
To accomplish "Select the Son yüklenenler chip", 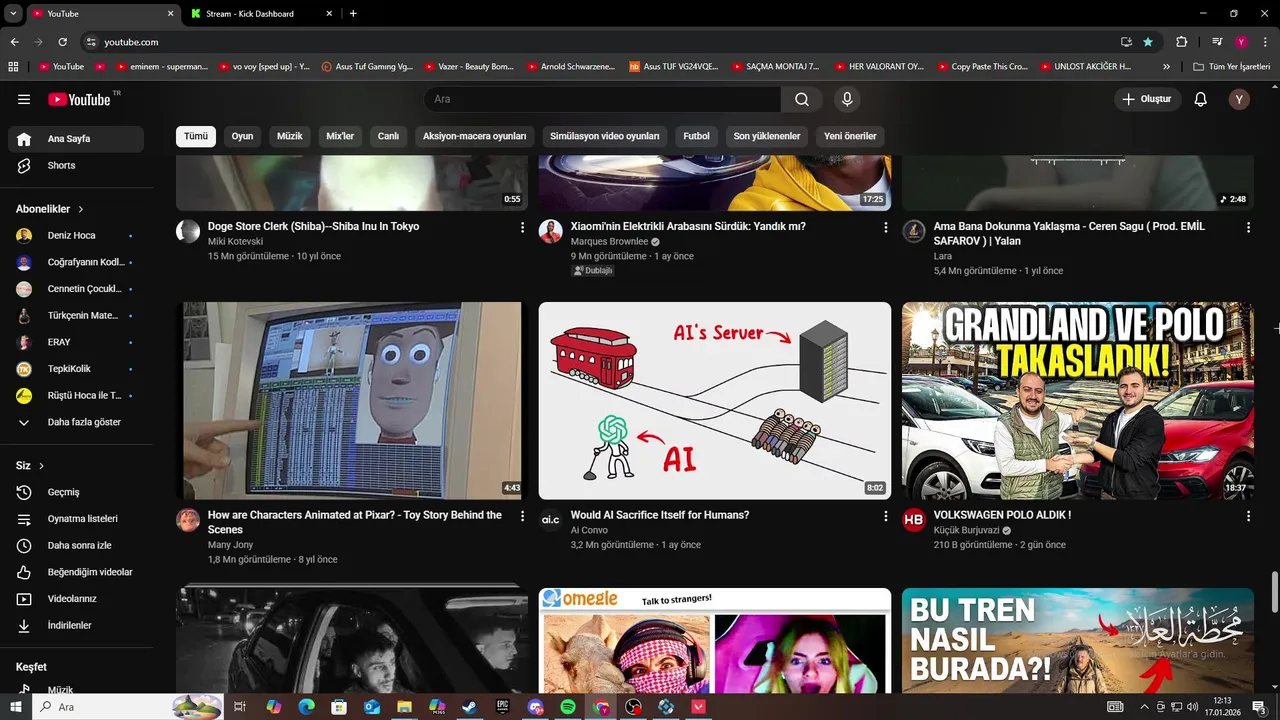I will coord(767,136).
